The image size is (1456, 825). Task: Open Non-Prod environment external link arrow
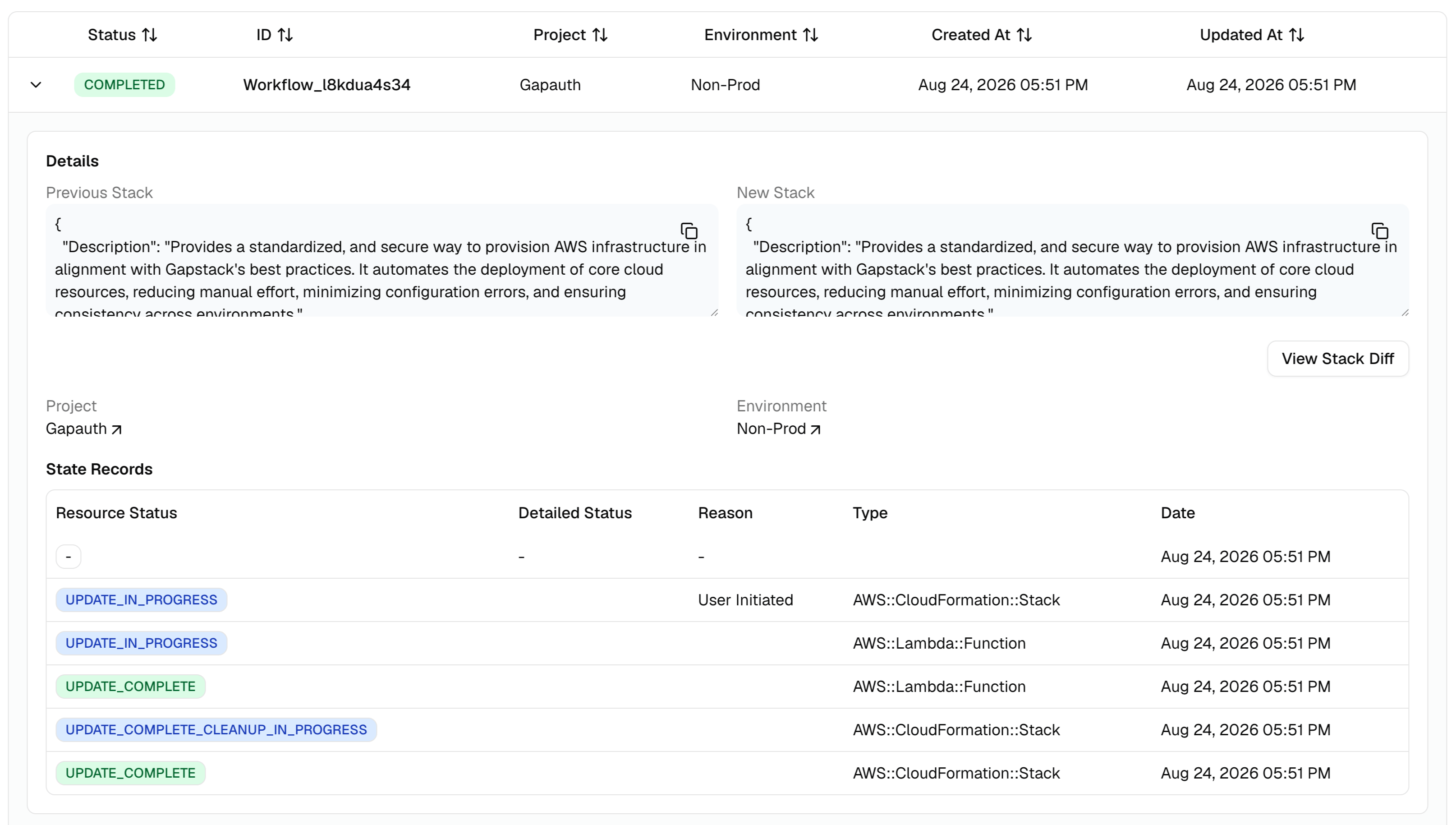[816, 429]
